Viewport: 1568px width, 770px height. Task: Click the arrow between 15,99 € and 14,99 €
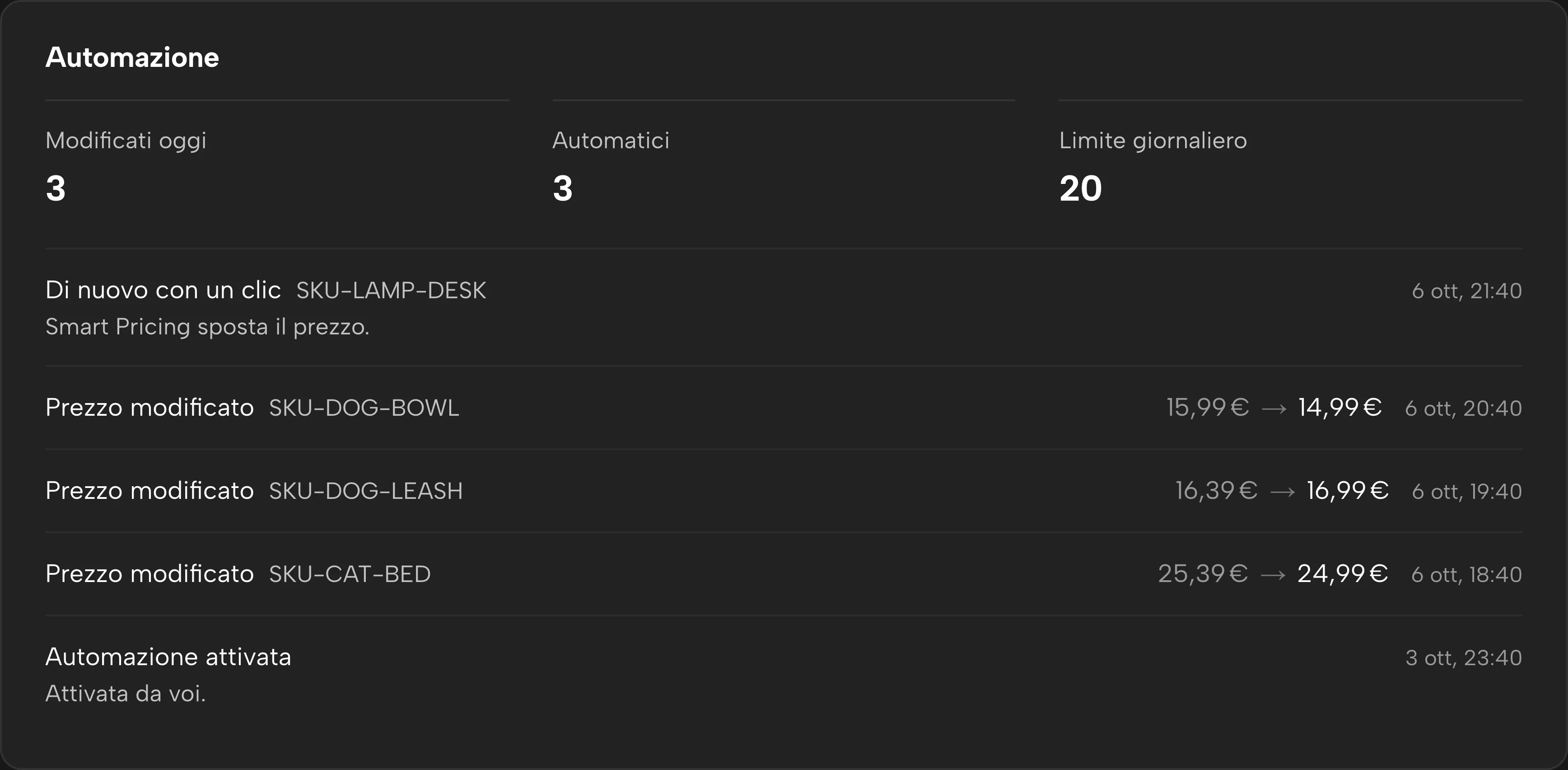1274,409
